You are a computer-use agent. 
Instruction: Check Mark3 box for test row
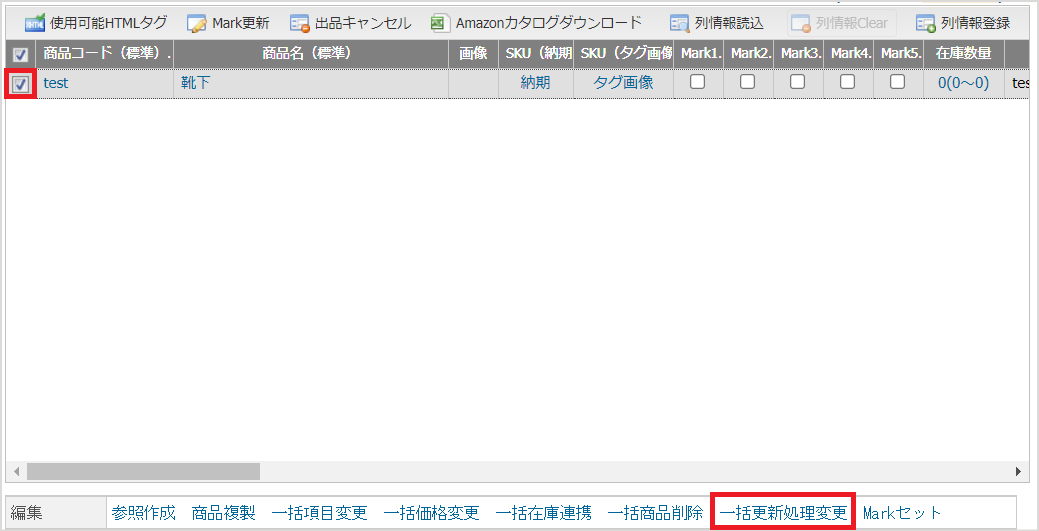click(x=798, y=82)
